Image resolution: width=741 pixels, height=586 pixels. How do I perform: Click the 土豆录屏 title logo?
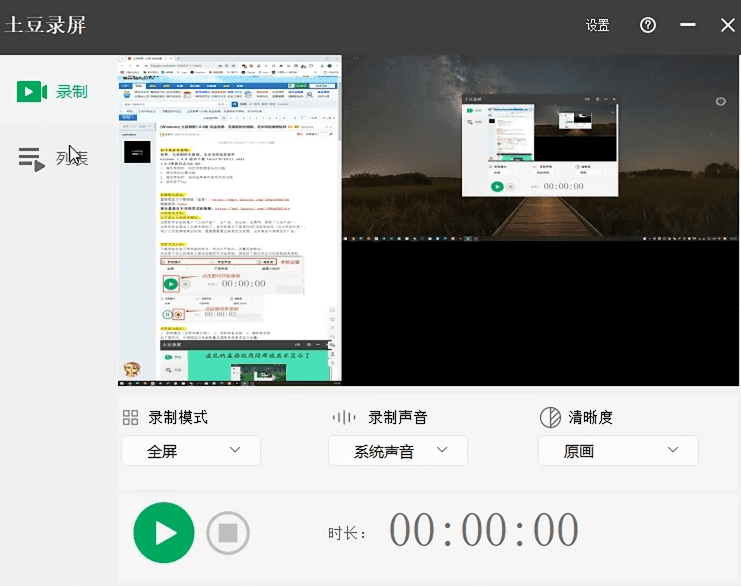[45, 26]
